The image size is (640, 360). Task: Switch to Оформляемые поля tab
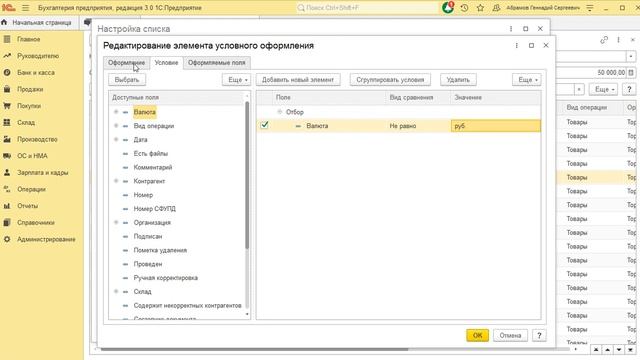(x=217, y=63)
